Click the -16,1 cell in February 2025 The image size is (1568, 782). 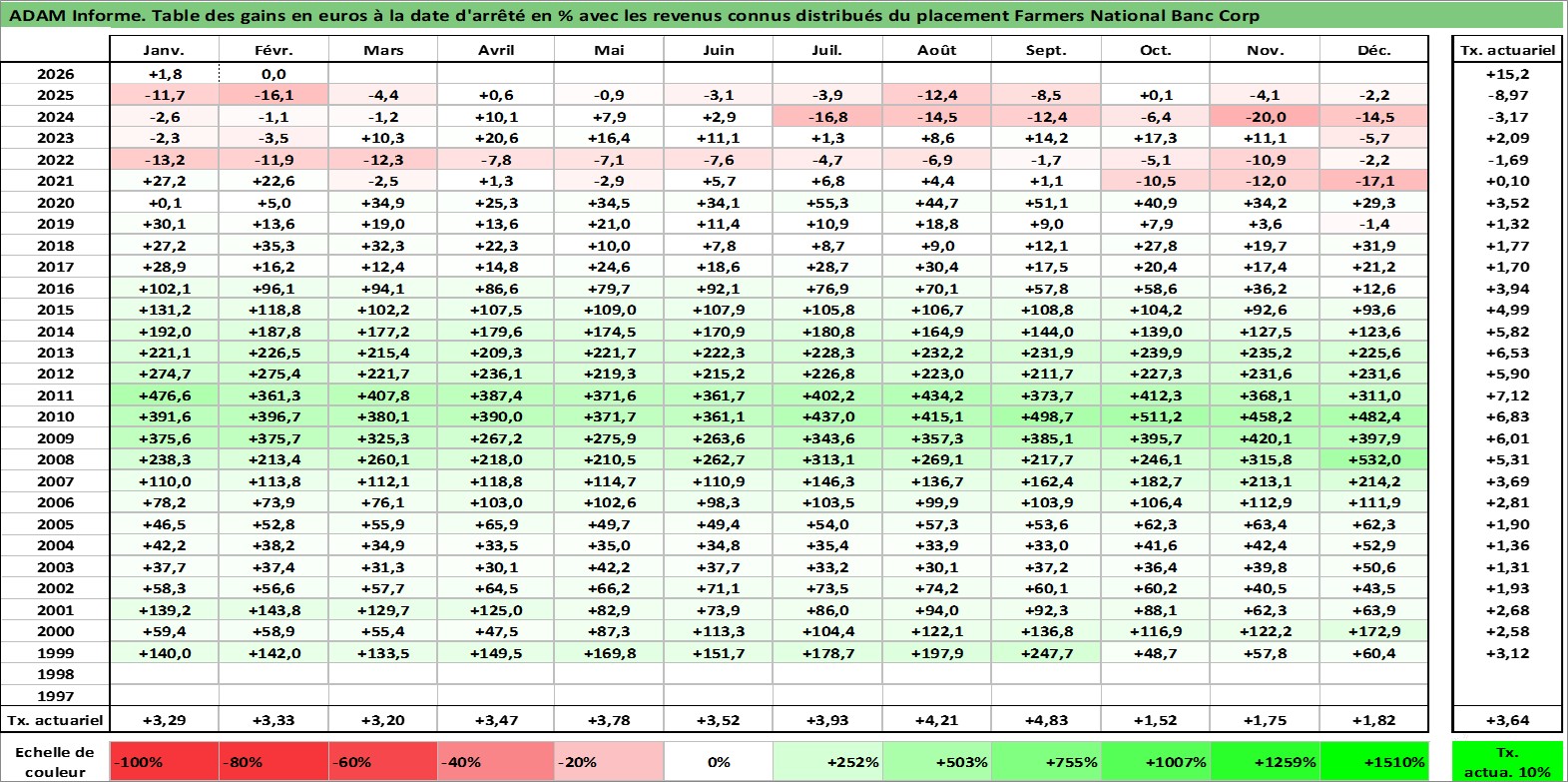pyautogui.click(x=273, y=95)
